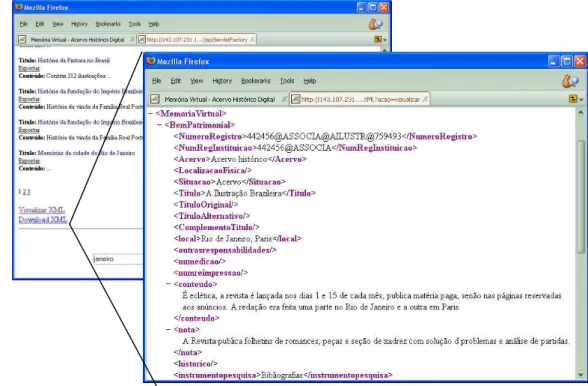Click Firefox throbber icon in back window

click(x=375, y=24)
